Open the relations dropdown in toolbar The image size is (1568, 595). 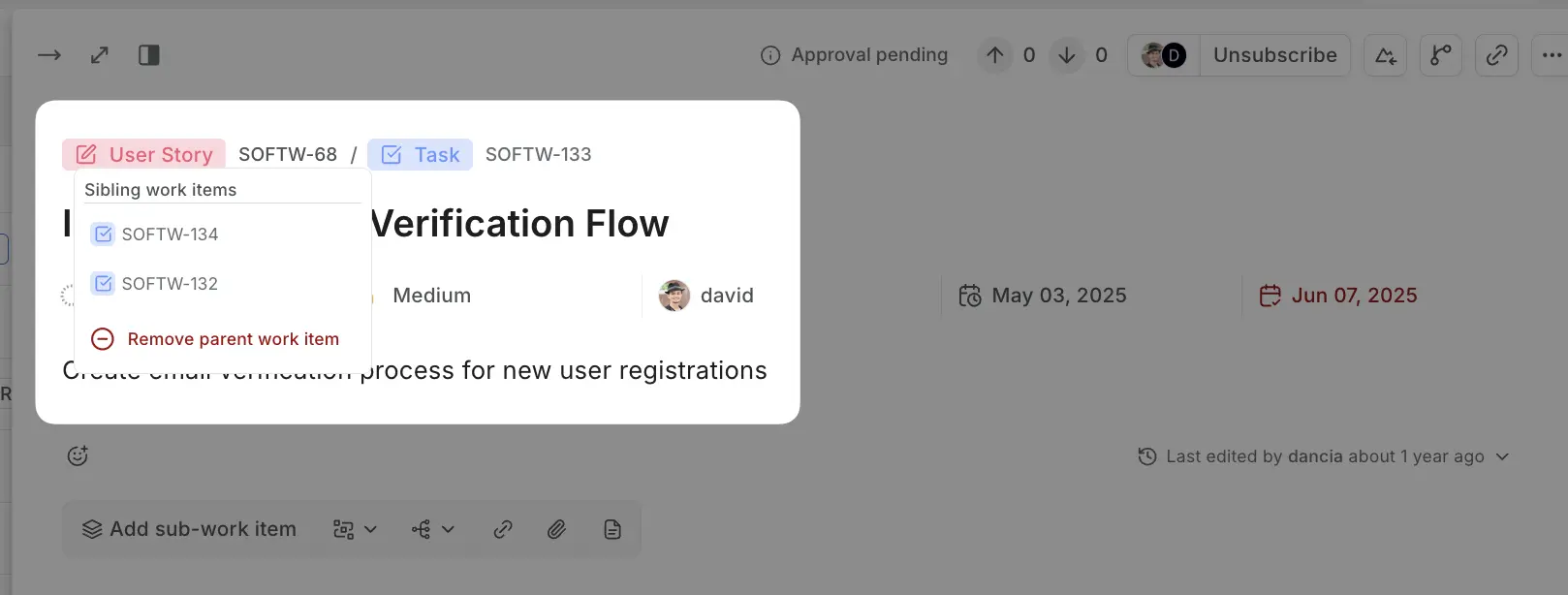(x=432, y=529)
